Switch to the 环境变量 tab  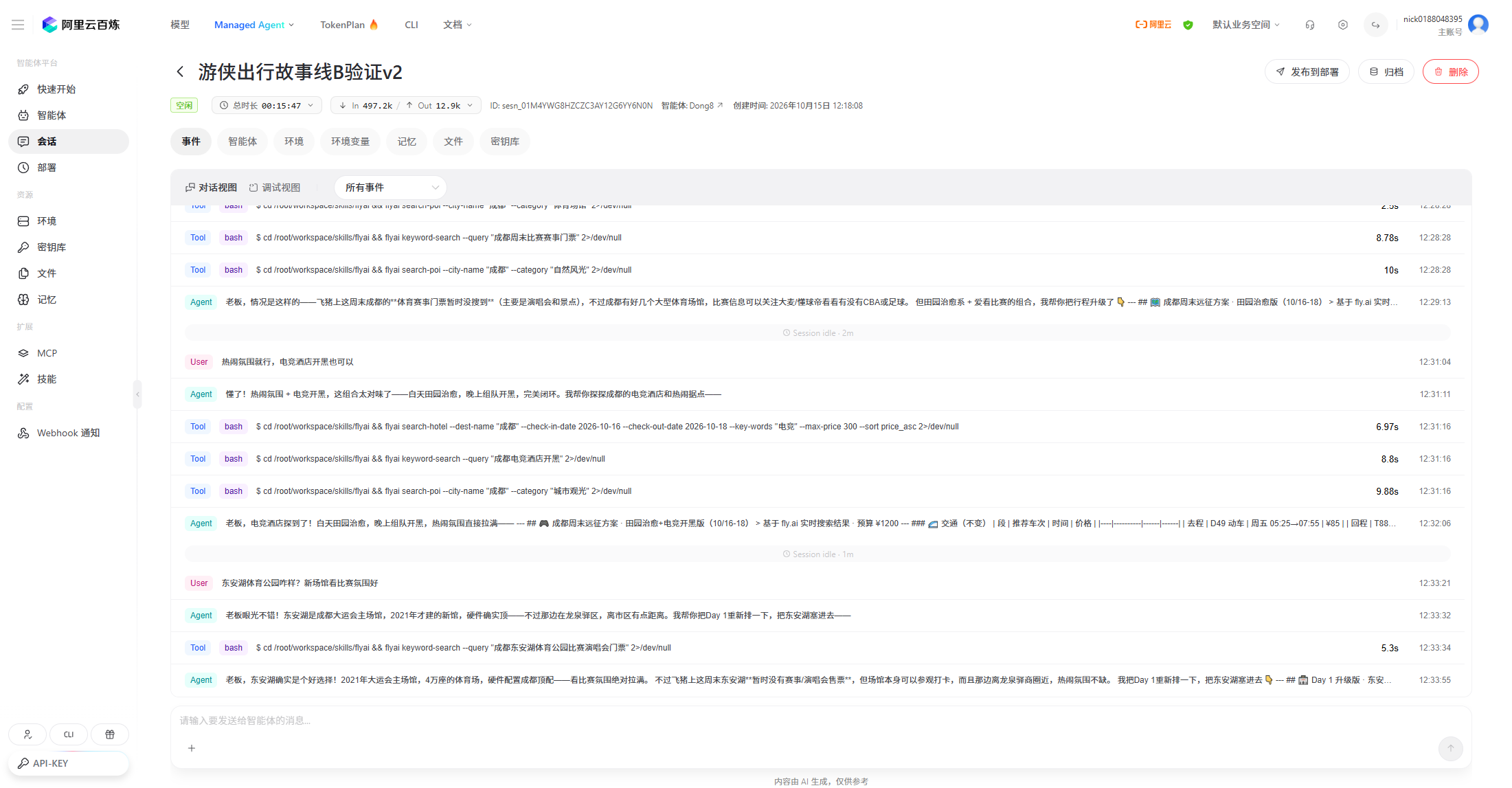pyautogui.click(x=350, y=142)
